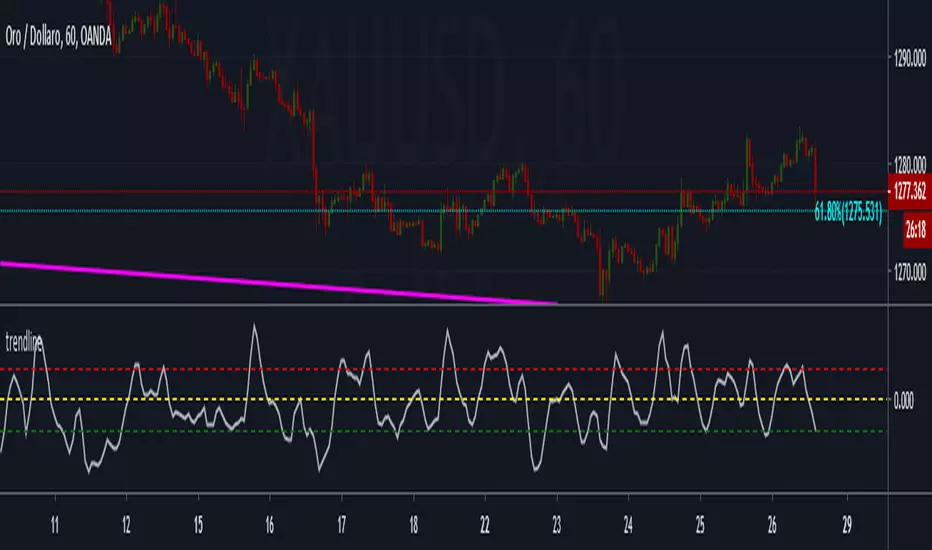Click date 15 on the time axis
The height and width of the screenshot is (550, 932).
(198, 525)
